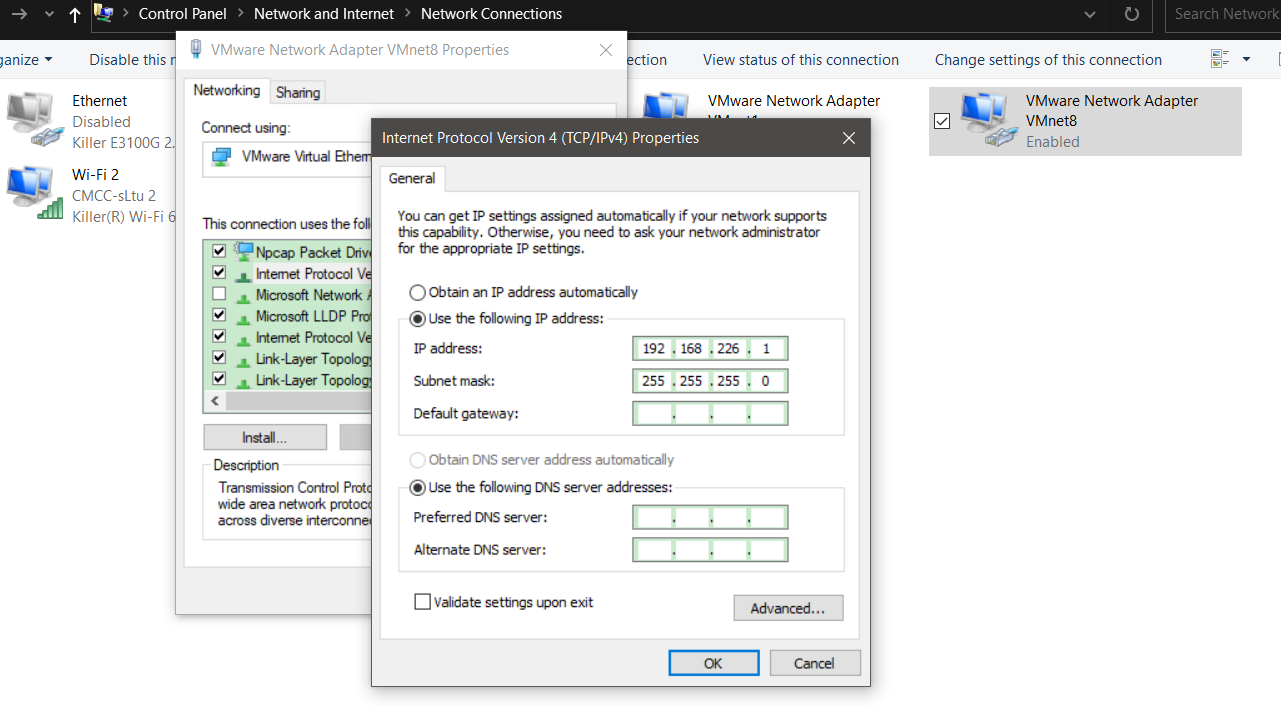Click Network Connections breadcrumb
This screenshot has height=706, width=1281.
click(491, 14)
